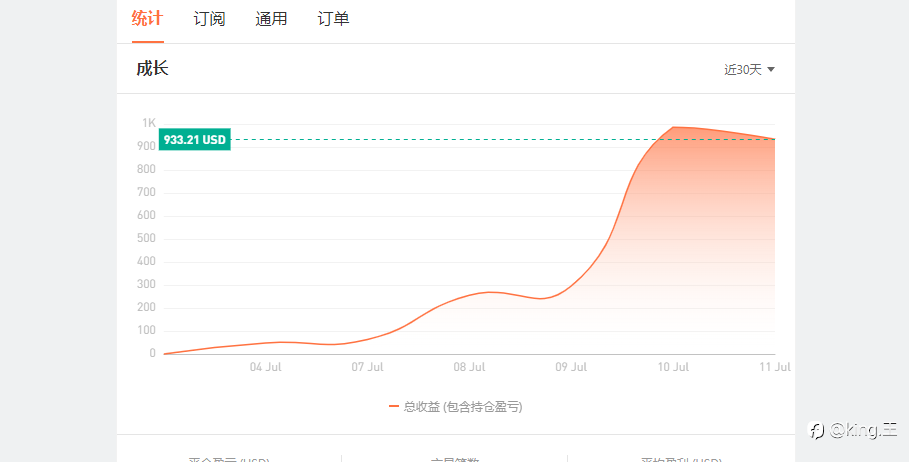
Task: Click the 07 Jul axis label
Action: click(368, 367)
